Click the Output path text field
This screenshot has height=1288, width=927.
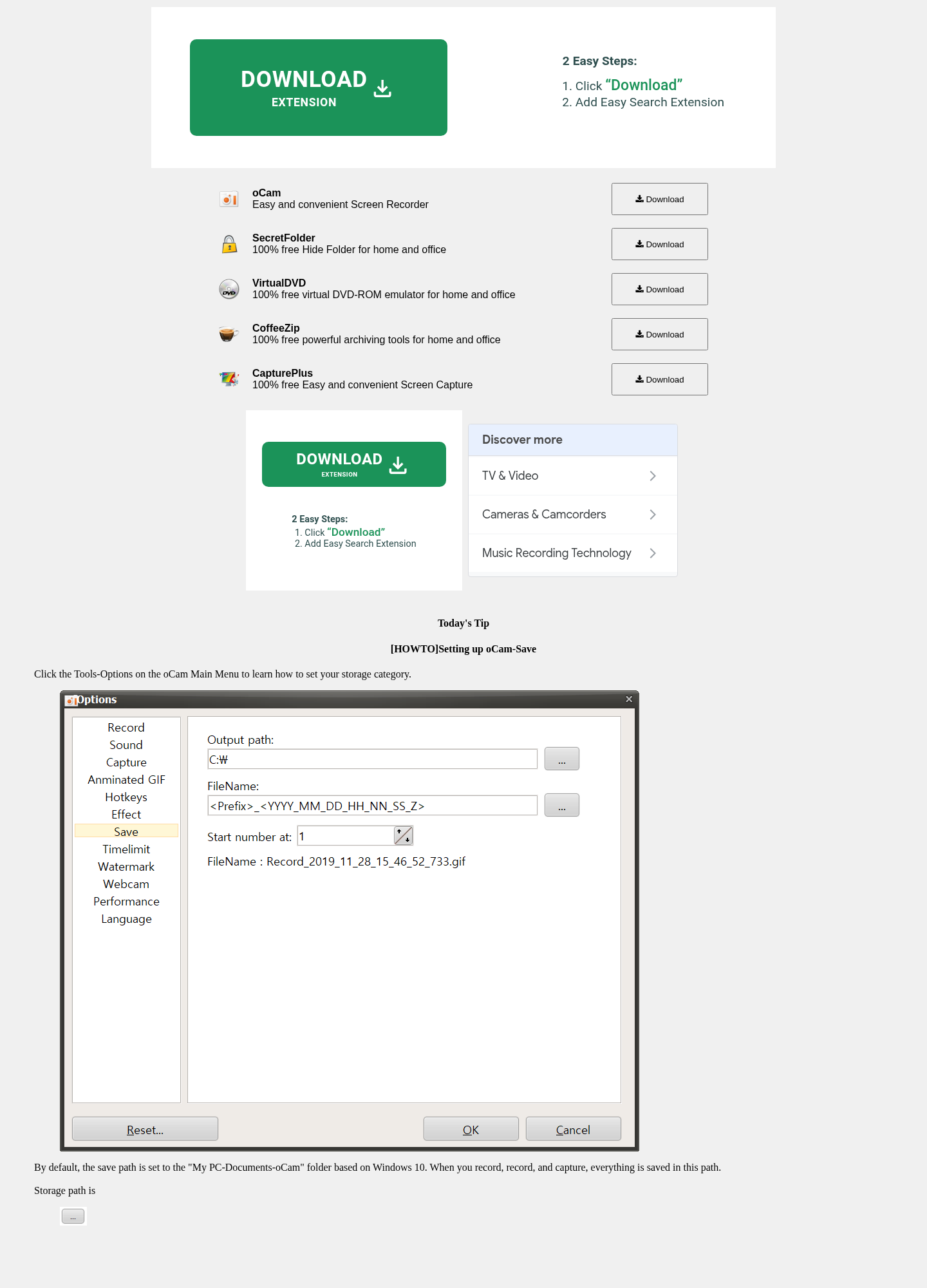(372, 759)
